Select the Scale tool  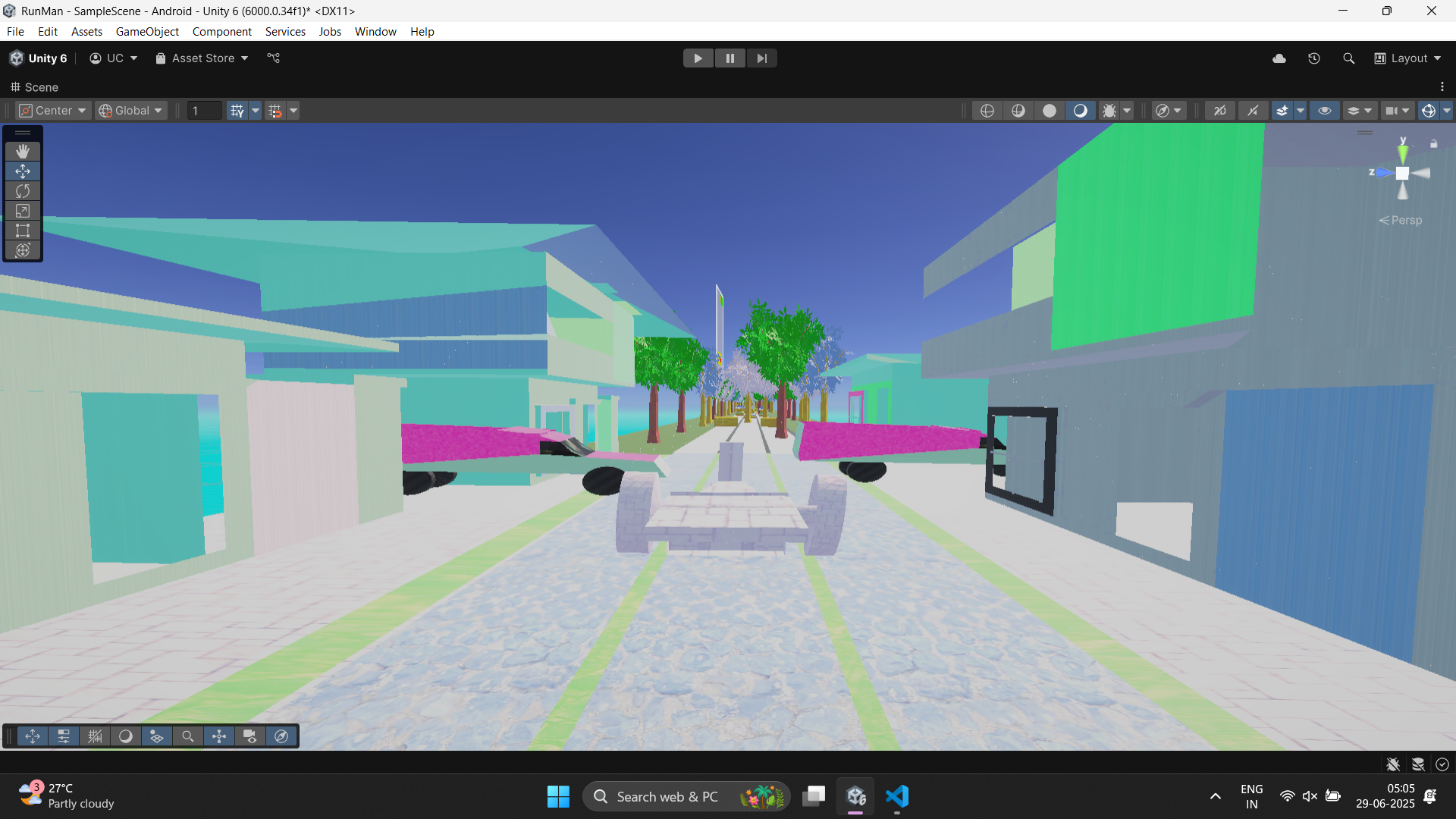(x=23, y=211)
